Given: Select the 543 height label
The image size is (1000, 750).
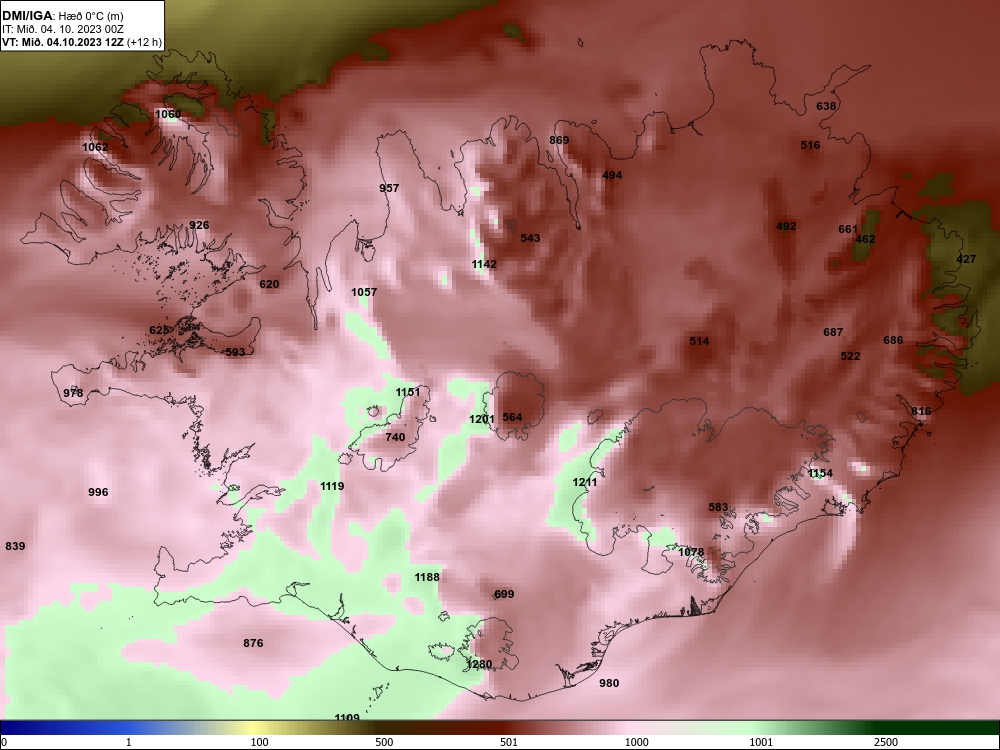Looking at the screenshot, I should pyautogui.click(x=530, y=238).
